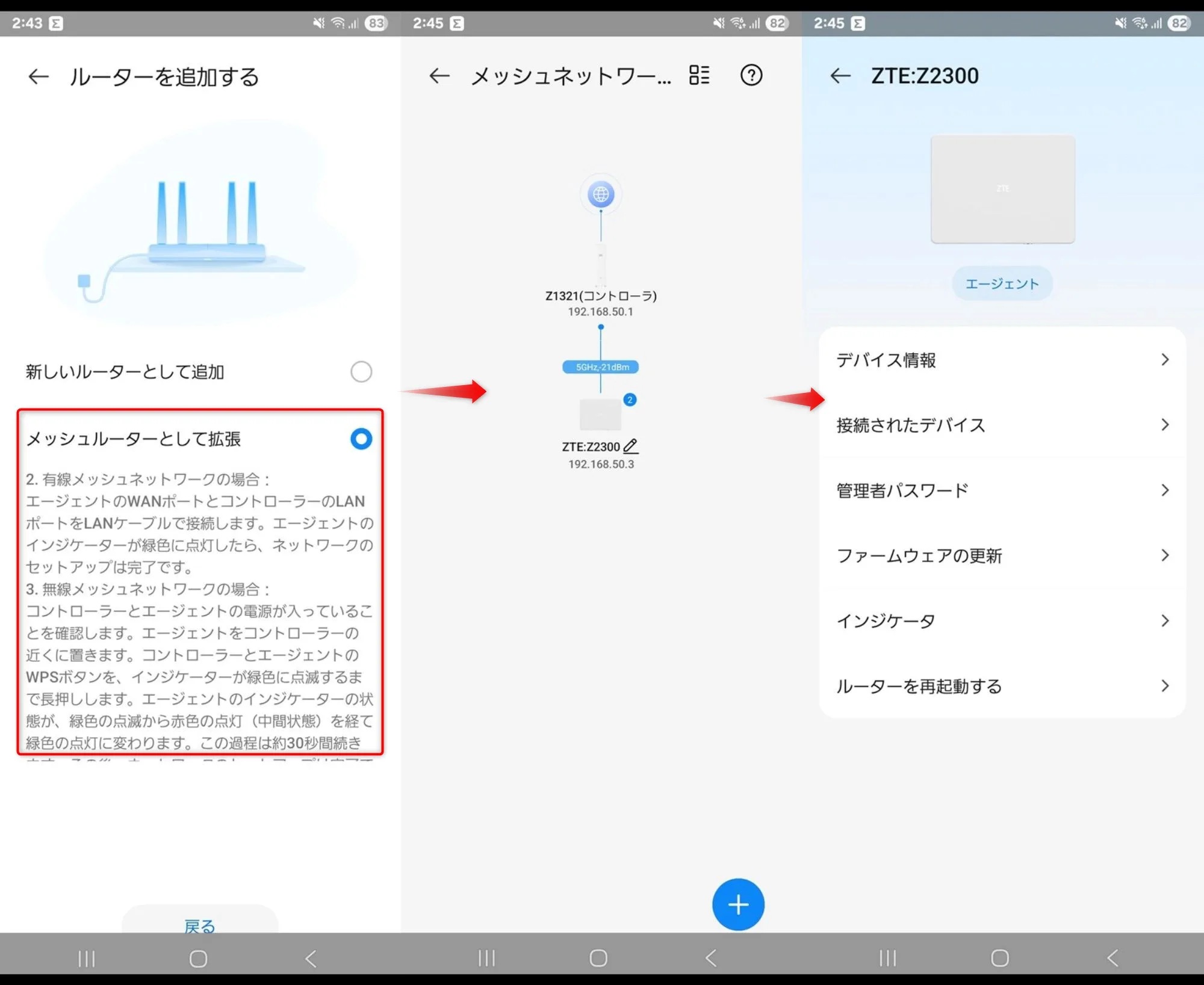Expand 管理者パスワード chevron

1164,490
